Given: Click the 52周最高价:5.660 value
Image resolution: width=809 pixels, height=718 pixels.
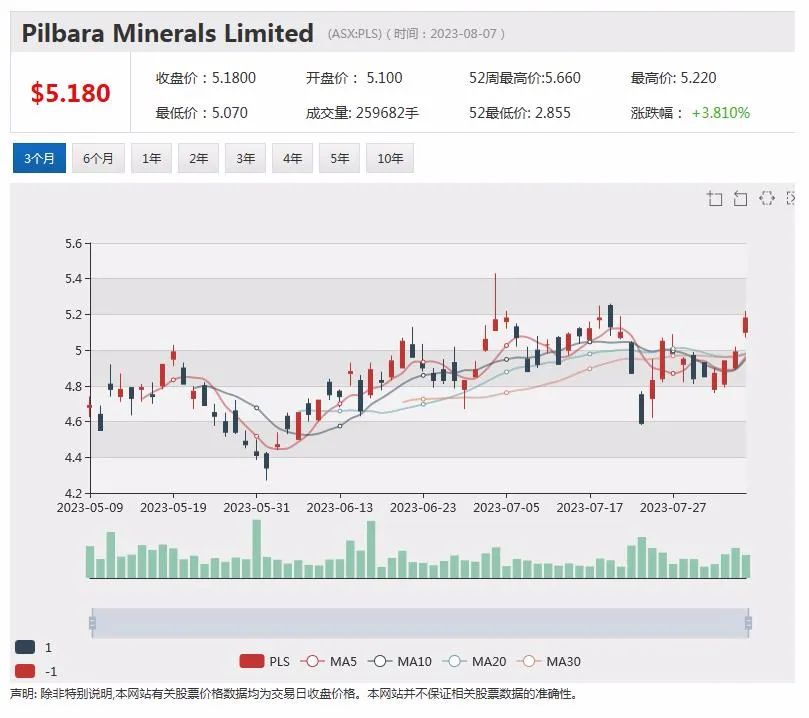Looking at the screenshot, I should tap(525, 78).
